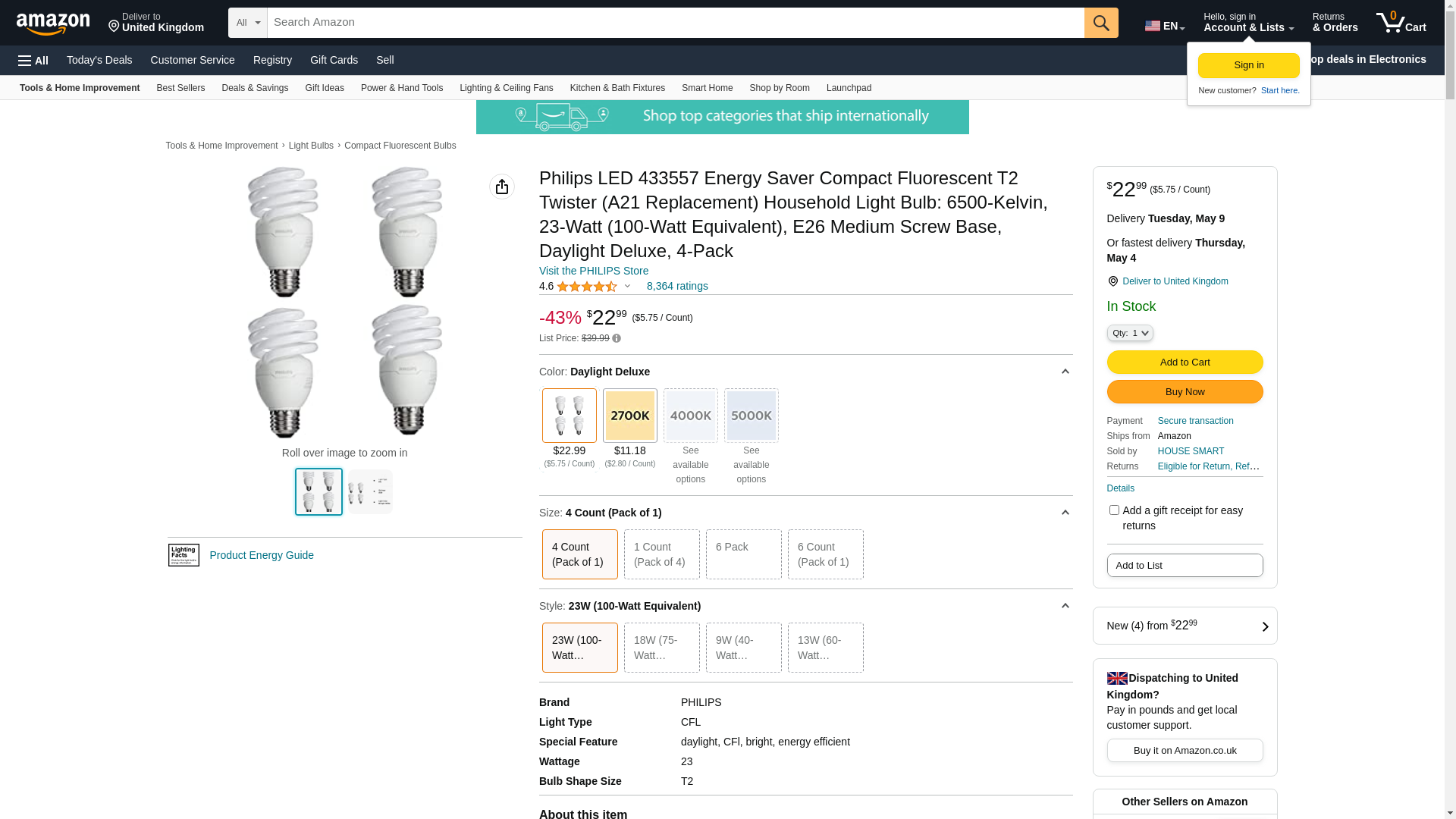Select the second product thumbnail image
The image size is (1456, 819).
pyautogui.click(x=370, y=492)
